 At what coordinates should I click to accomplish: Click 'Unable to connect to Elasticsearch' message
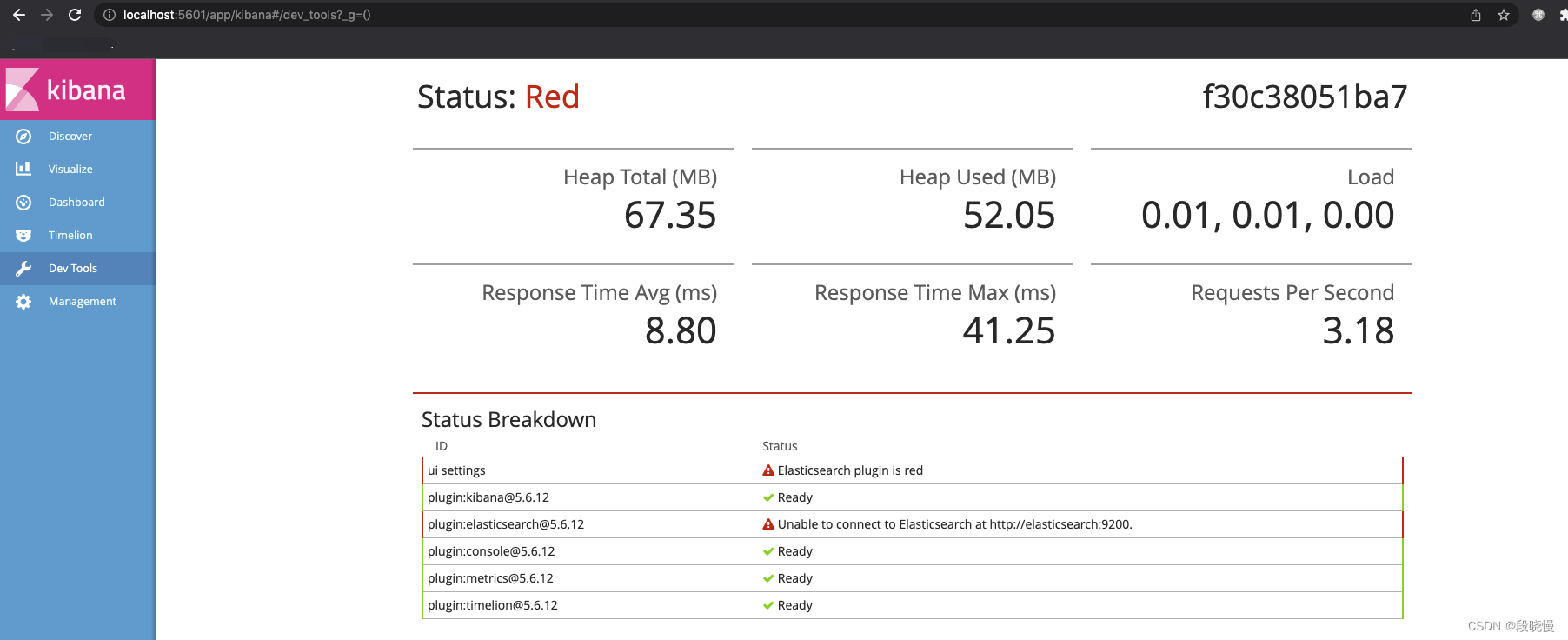[x=954, y=524]
